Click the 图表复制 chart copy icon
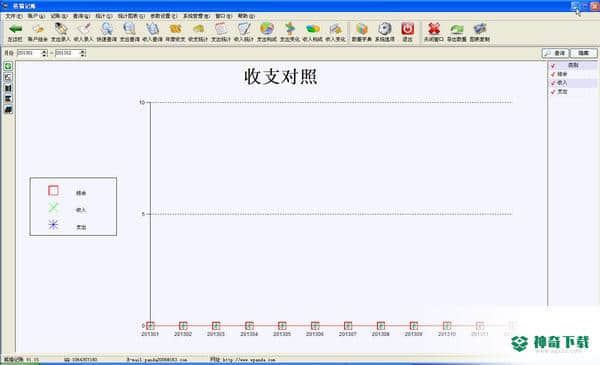 click(479, 32)
